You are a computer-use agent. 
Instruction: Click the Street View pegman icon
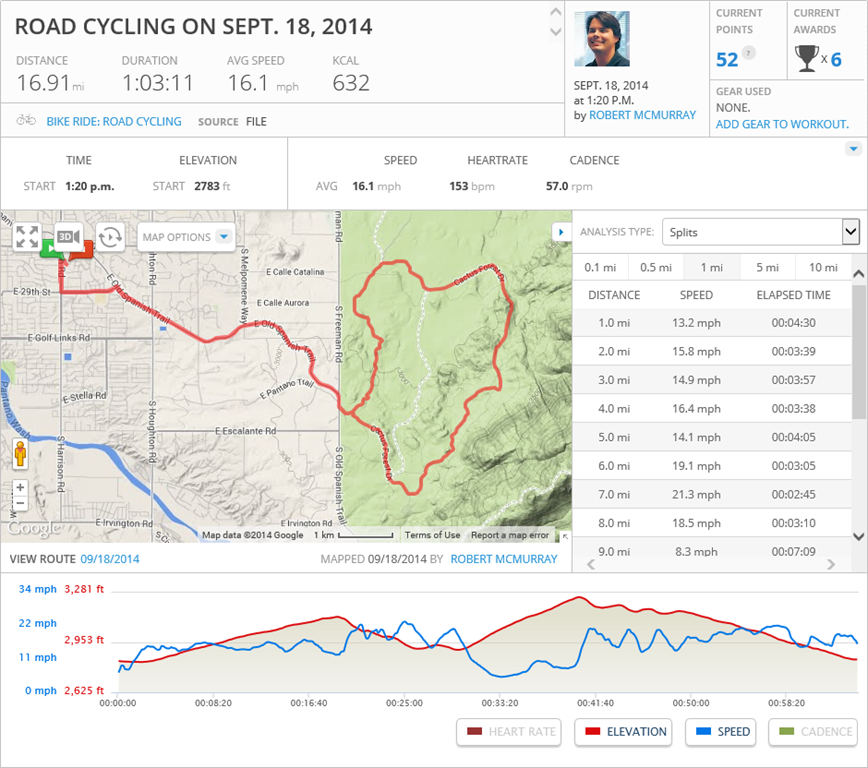[20, 455]
